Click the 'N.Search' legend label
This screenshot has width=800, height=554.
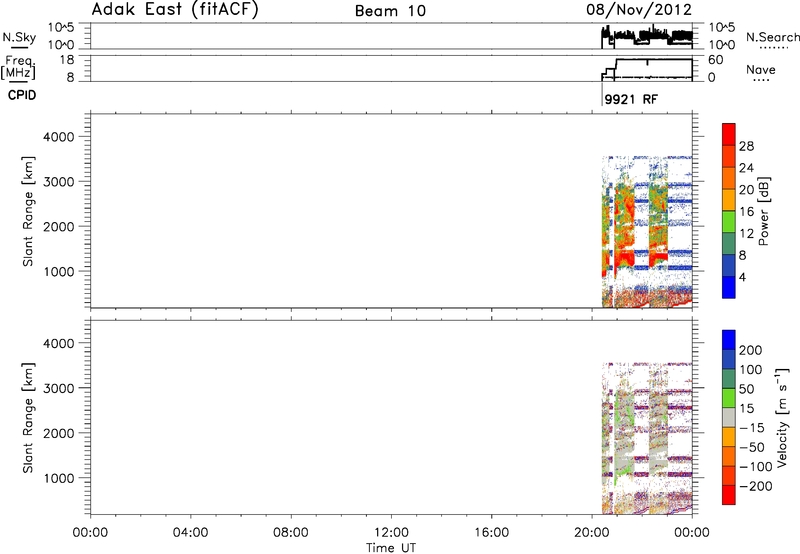(x=773, y=37)
